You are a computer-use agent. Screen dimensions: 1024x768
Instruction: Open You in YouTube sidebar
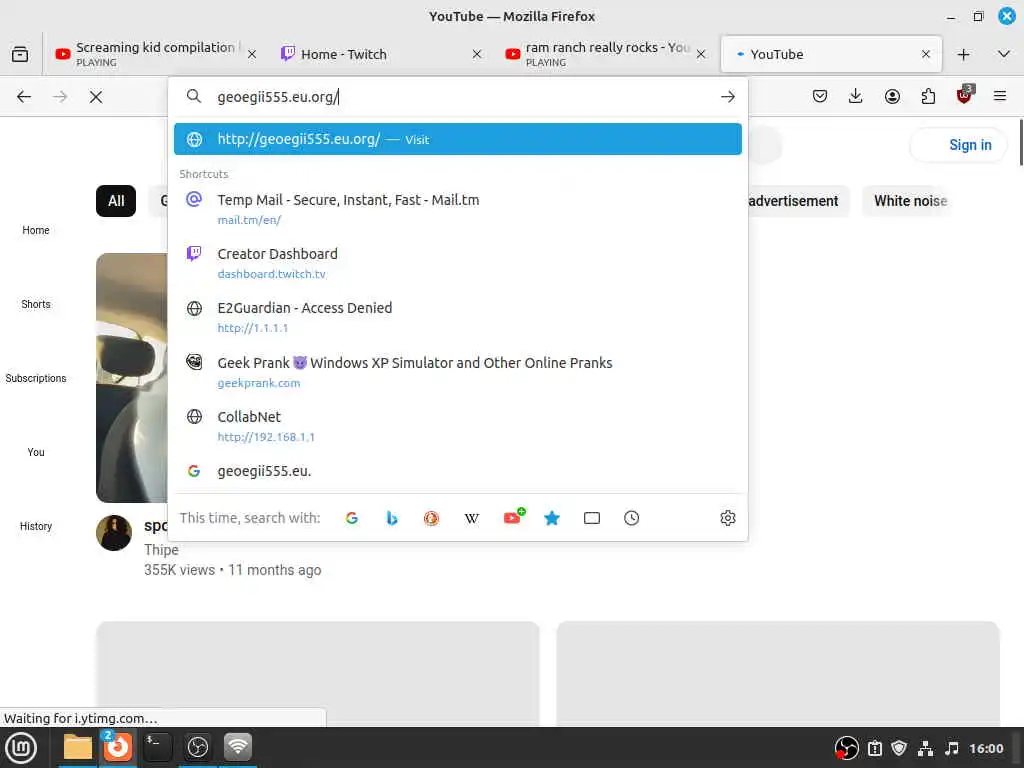36,452
